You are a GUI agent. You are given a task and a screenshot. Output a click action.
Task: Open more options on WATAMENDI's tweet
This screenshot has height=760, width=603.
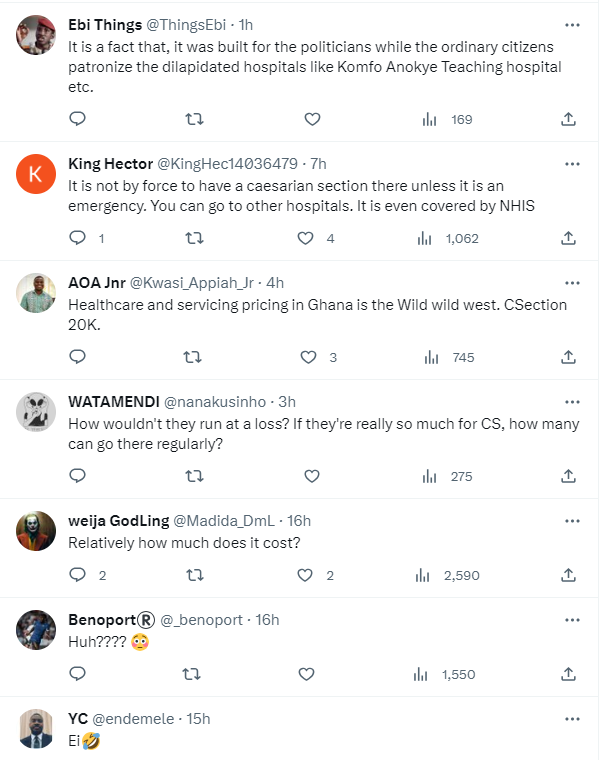(572, 402)
